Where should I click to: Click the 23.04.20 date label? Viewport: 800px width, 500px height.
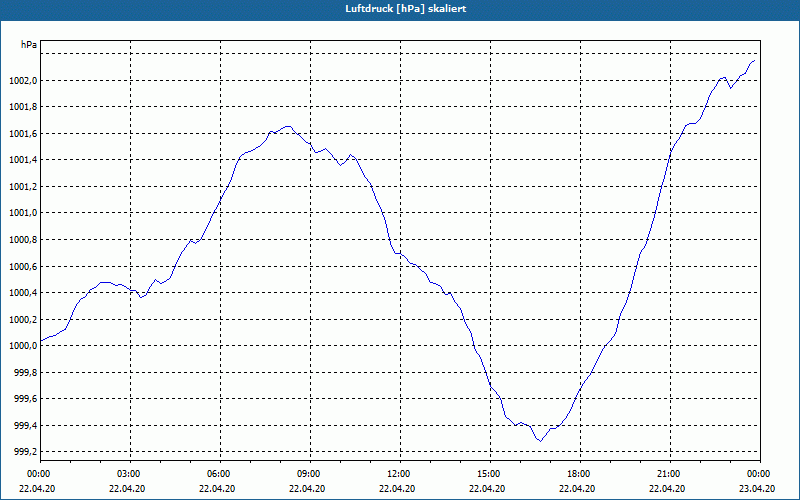757,488
